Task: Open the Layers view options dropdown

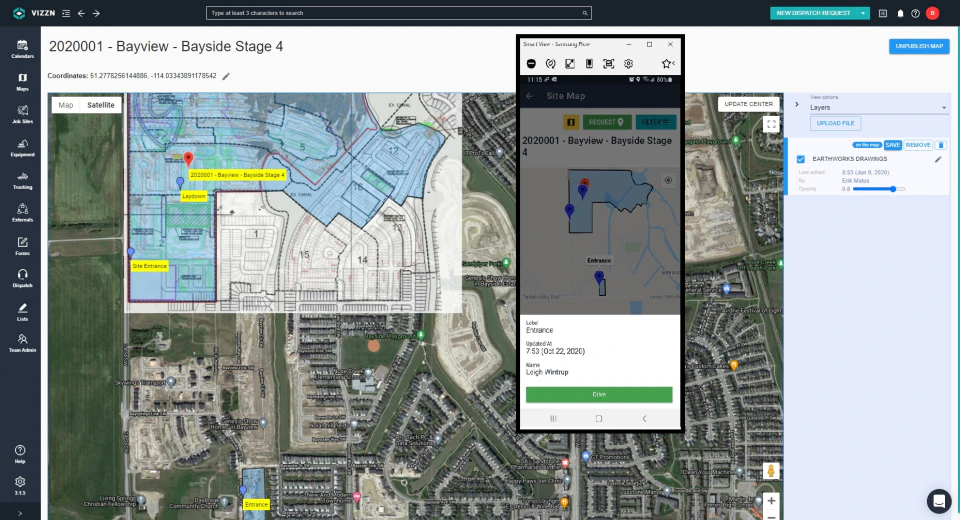Action: 878,107
